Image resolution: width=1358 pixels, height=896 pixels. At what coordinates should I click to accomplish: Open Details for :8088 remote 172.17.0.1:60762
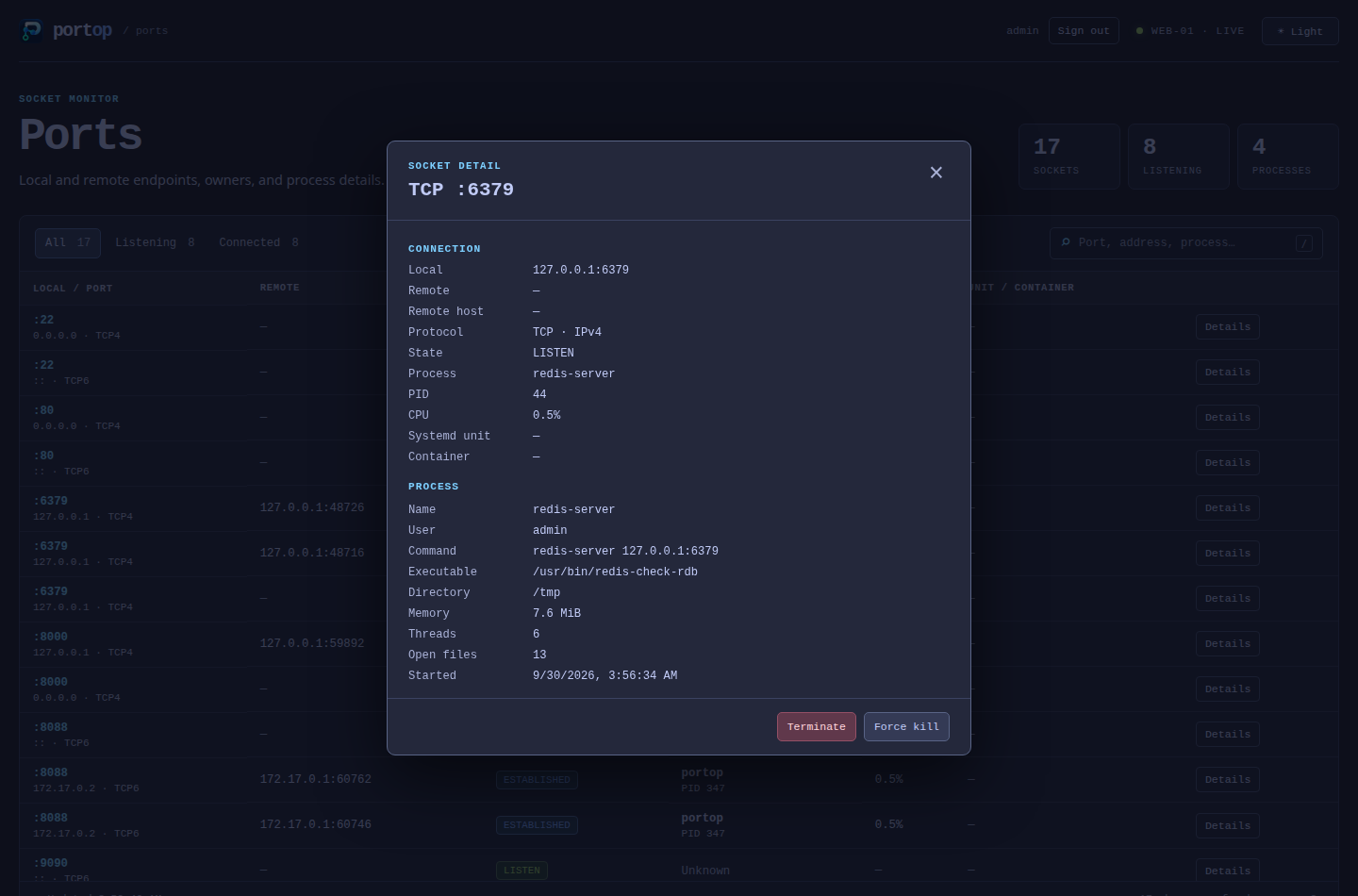(1227, 780)
